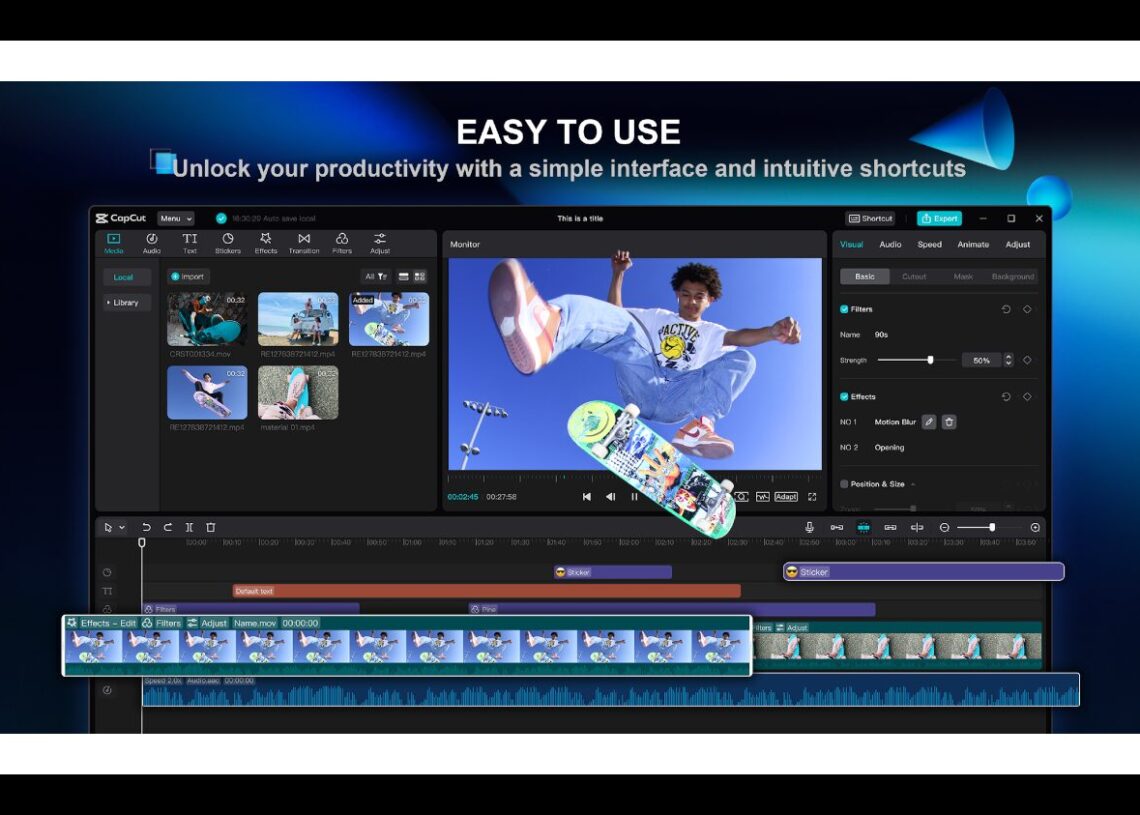Open the Menu dropdown
The width and height of the screenshot is (1140, 815).
tap(176, 218)
